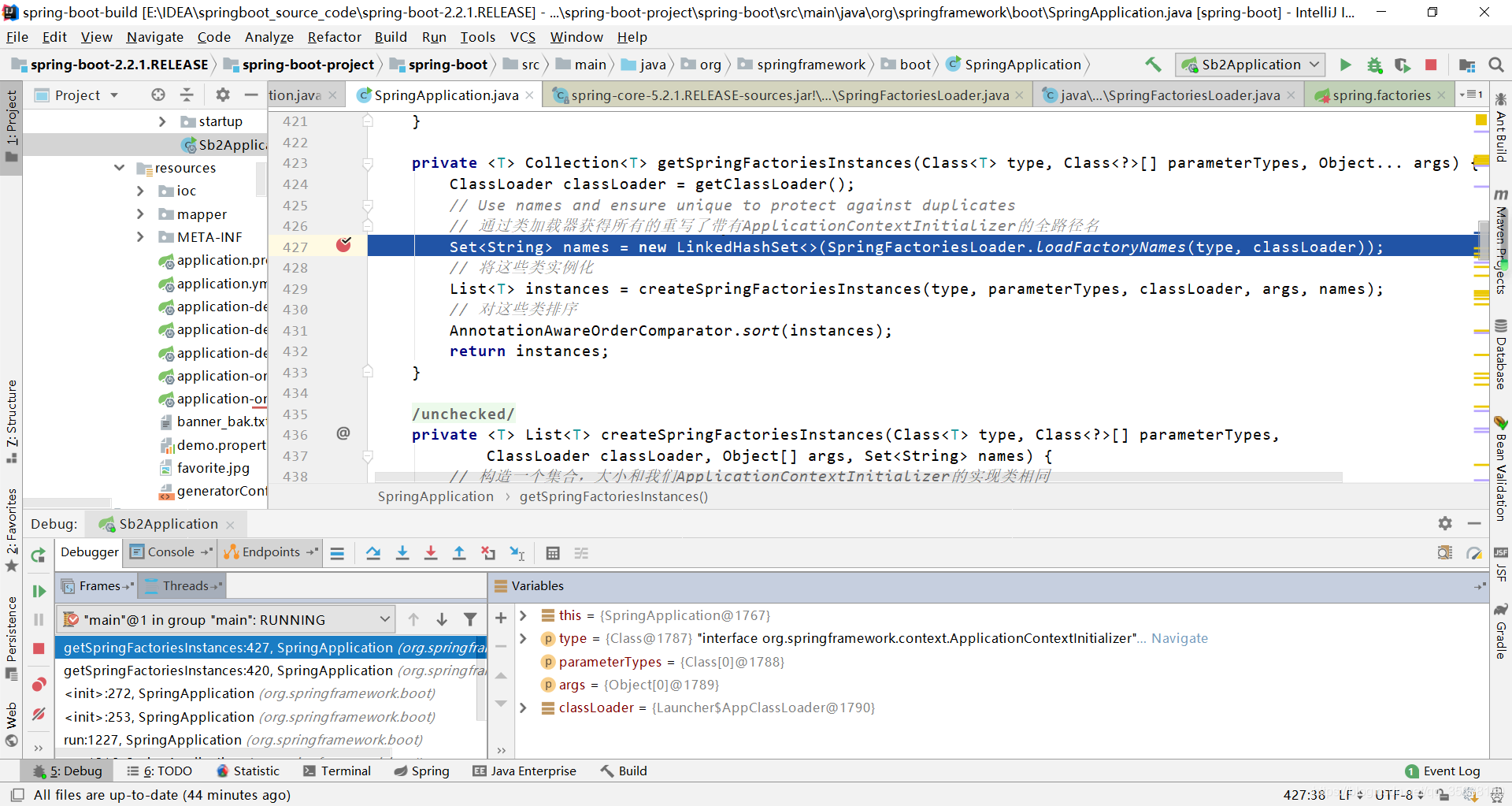Open the TODO tool window button

click(160, 771)
